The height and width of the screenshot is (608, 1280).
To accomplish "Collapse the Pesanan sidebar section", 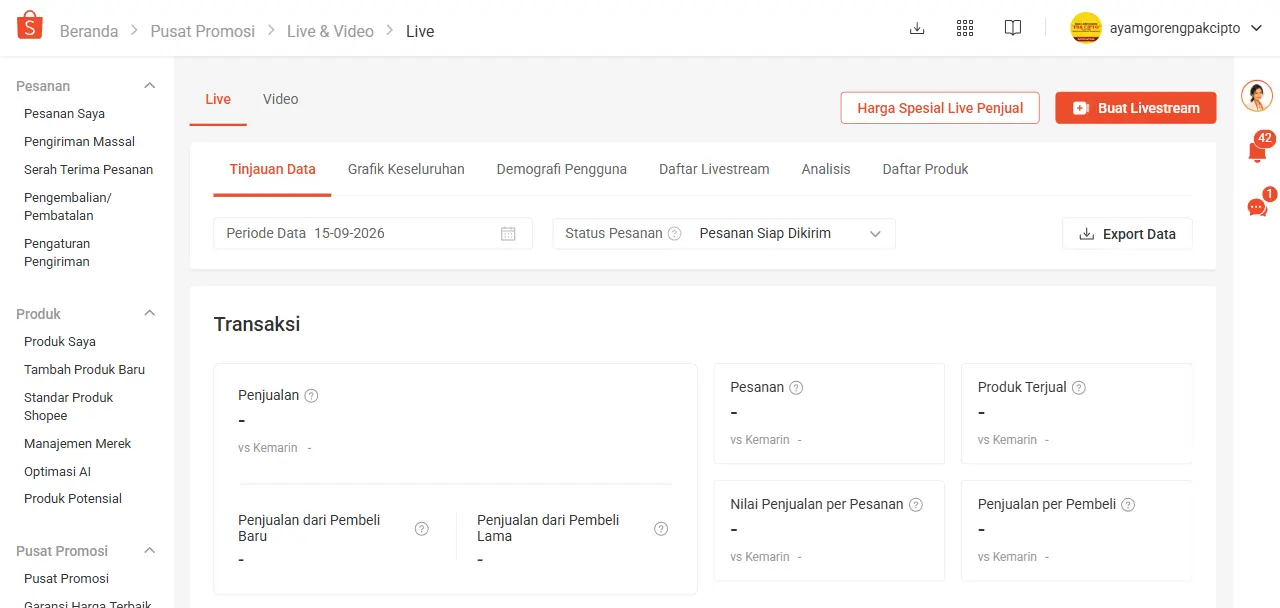I will point(150,86).
